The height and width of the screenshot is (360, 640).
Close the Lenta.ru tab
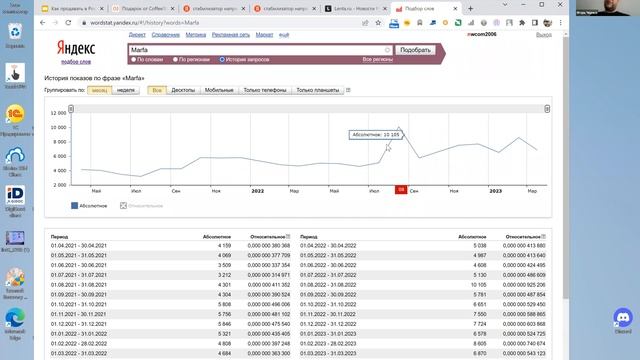coord(384,8)
